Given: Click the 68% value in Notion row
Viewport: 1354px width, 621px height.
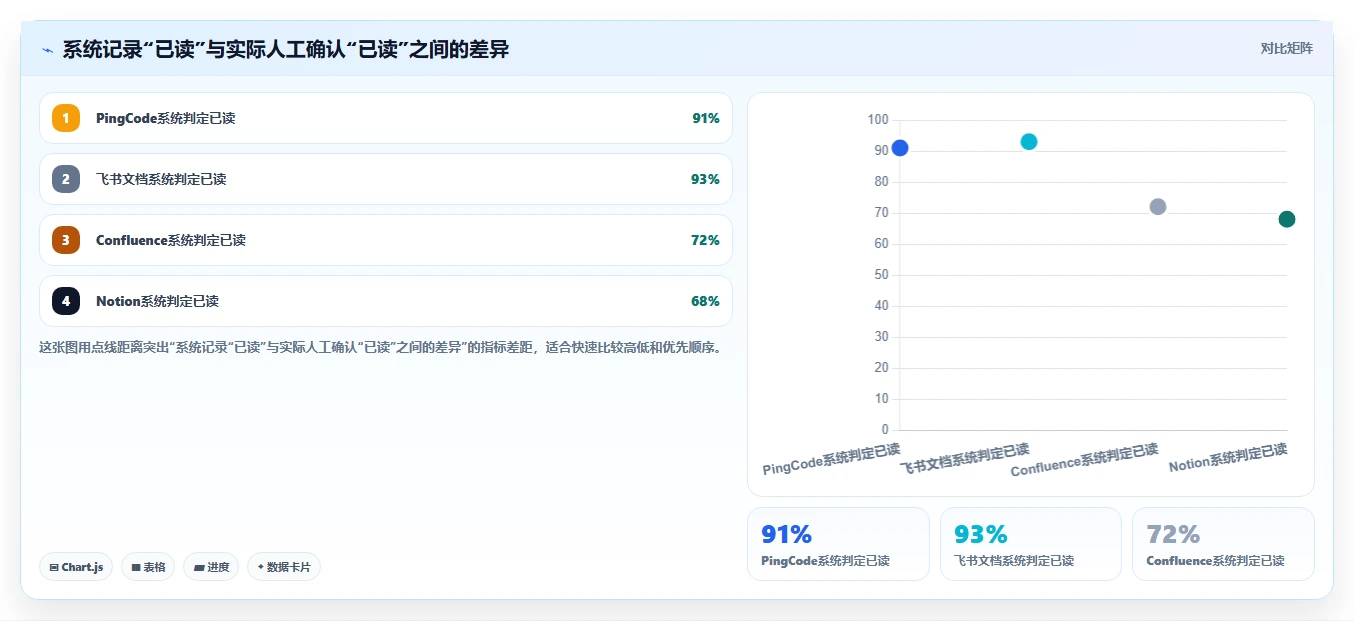Looking at the screenshot, I should pyautogui.click(x=705, y=301).
